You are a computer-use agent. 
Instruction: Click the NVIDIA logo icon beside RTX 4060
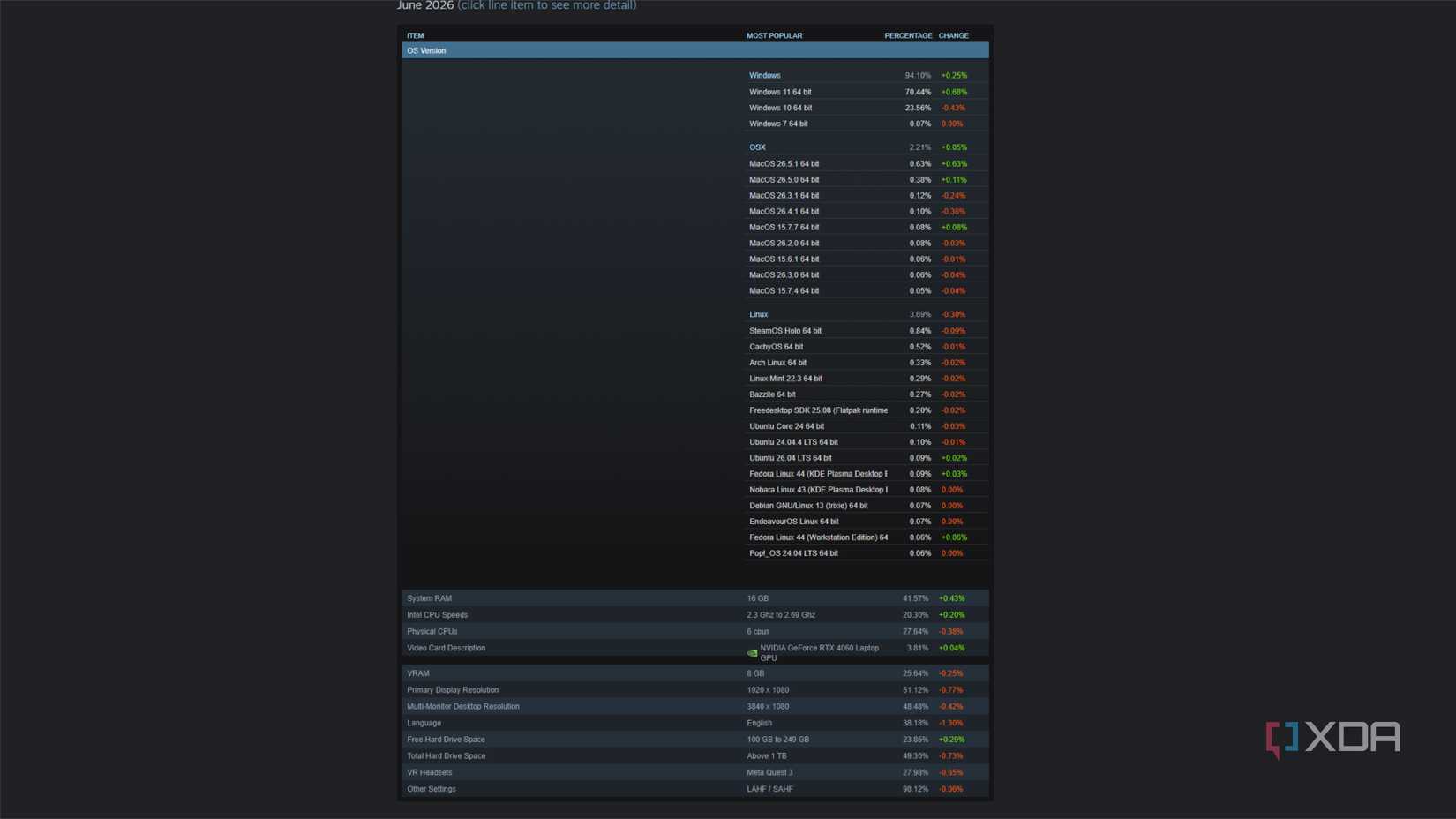click(752, 653)
